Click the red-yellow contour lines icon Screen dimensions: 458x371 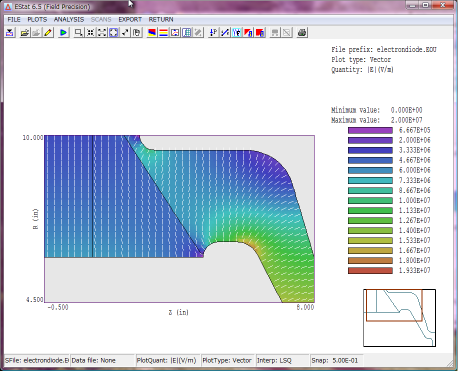[x=163, y=33]
